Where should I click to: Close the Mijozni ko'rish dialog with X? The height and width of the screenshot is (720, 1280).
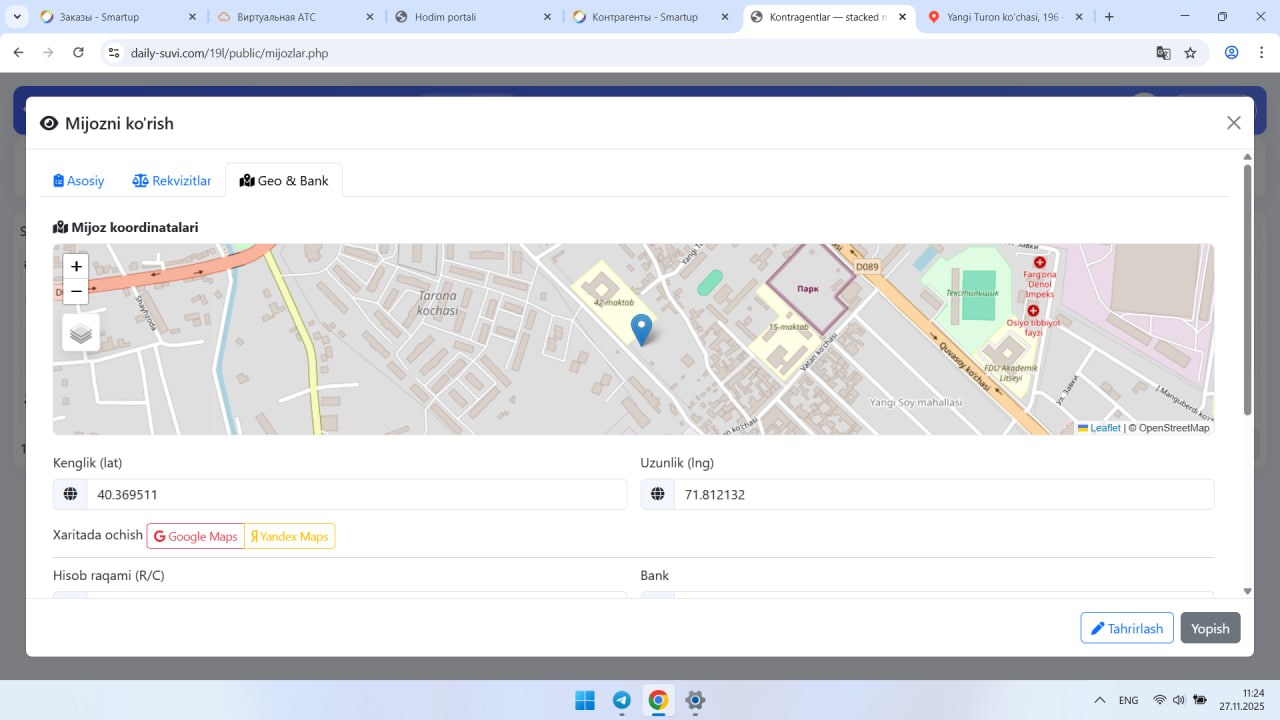(x=1234, y=123)
